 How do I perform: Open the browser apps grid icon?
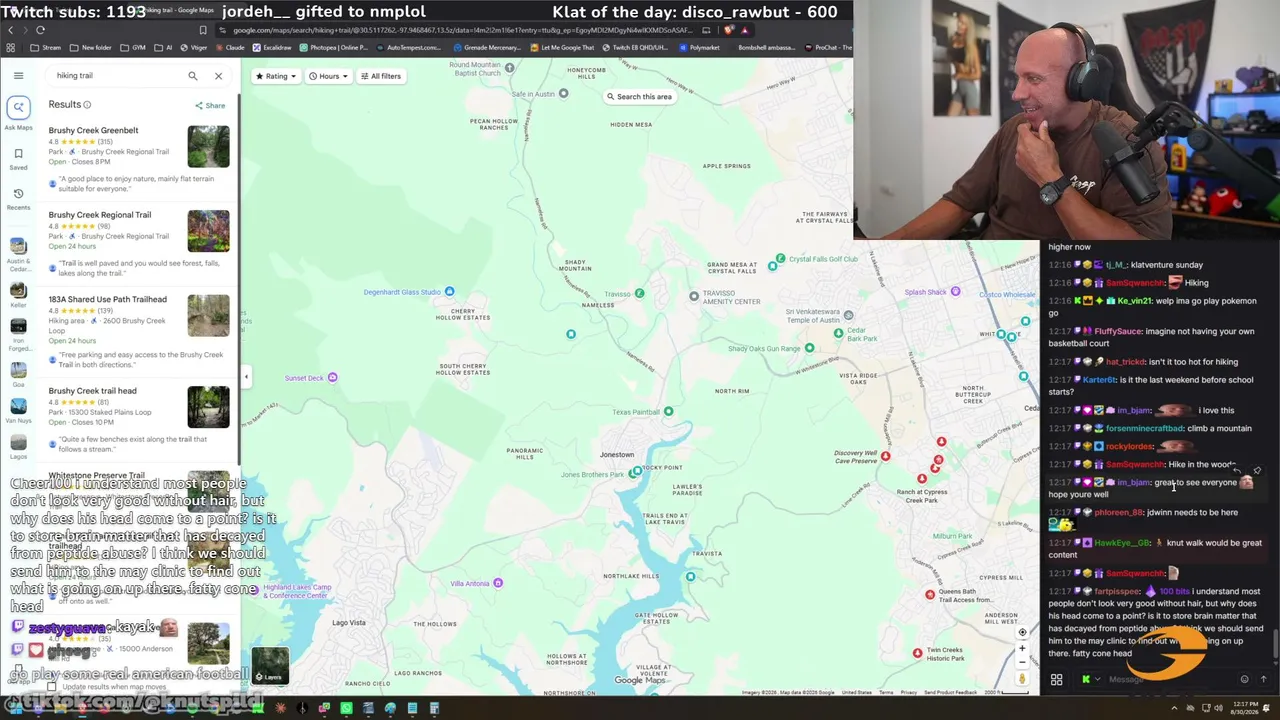coord(10,47)
